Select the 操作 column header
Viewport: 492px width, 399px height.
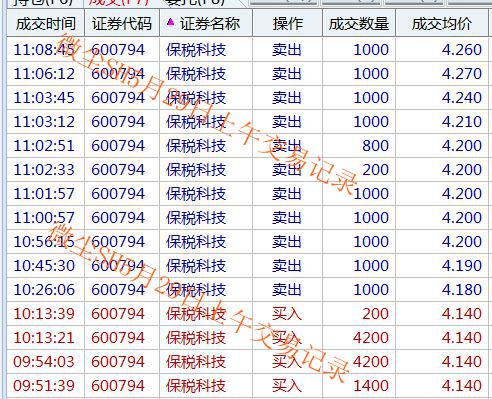pyautogui.click(x=288, y=23)
